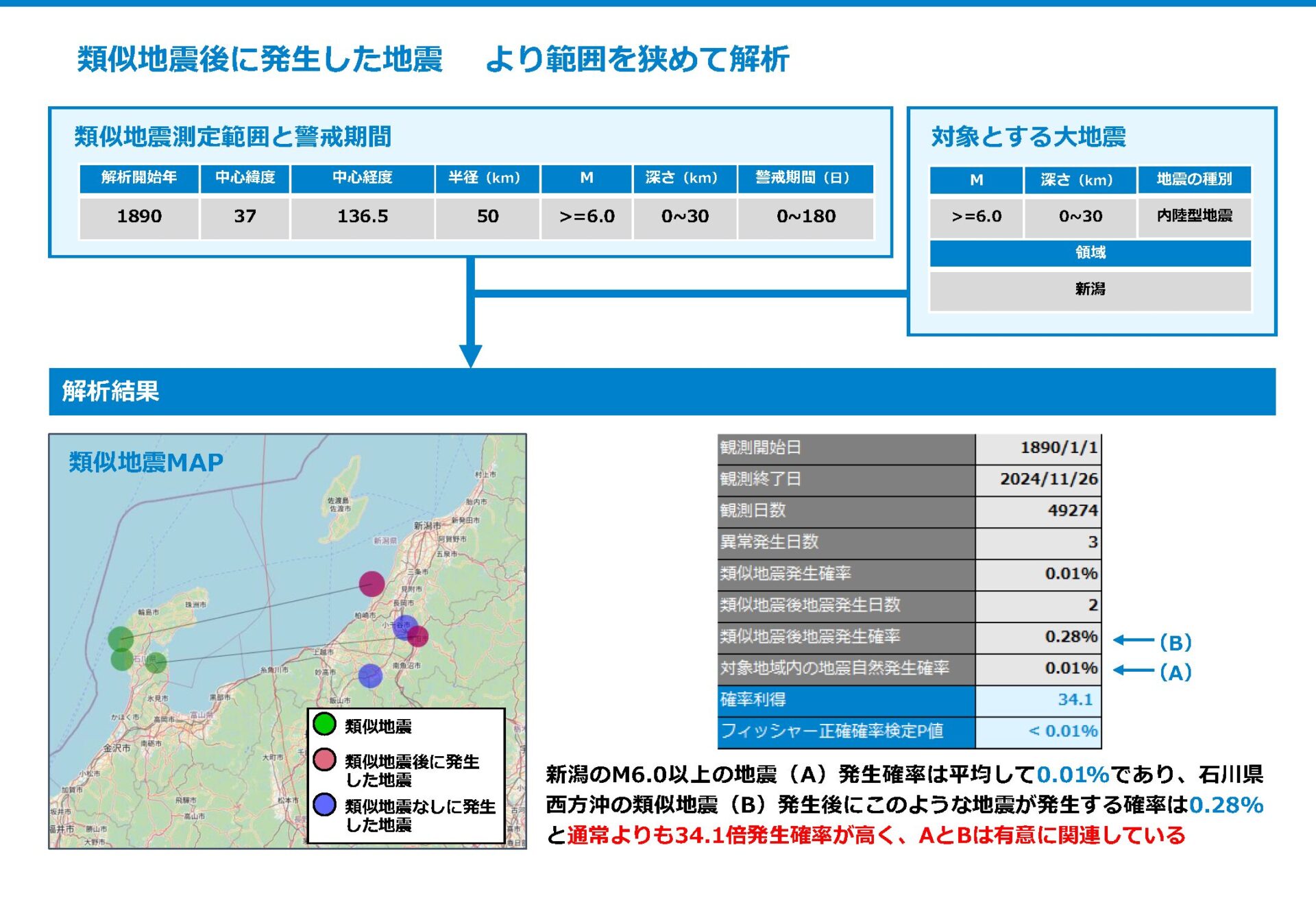This screenshot has height=911, width=1316.
Task: Click the 金沢市 label on the map
Action: pyautogui.click(x=117, y=748)
